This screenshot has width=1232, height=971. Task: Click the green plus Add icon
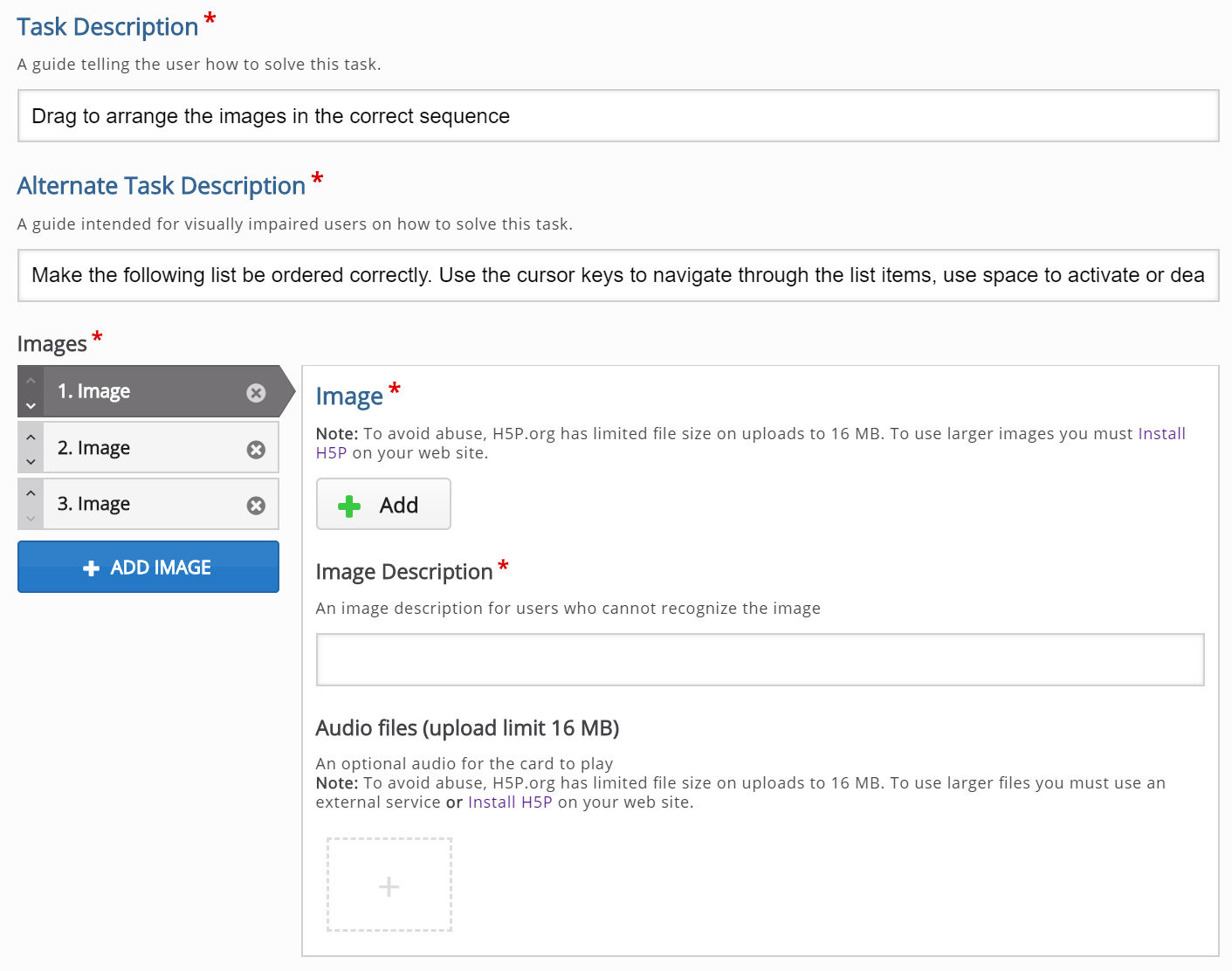click(349, 506)
